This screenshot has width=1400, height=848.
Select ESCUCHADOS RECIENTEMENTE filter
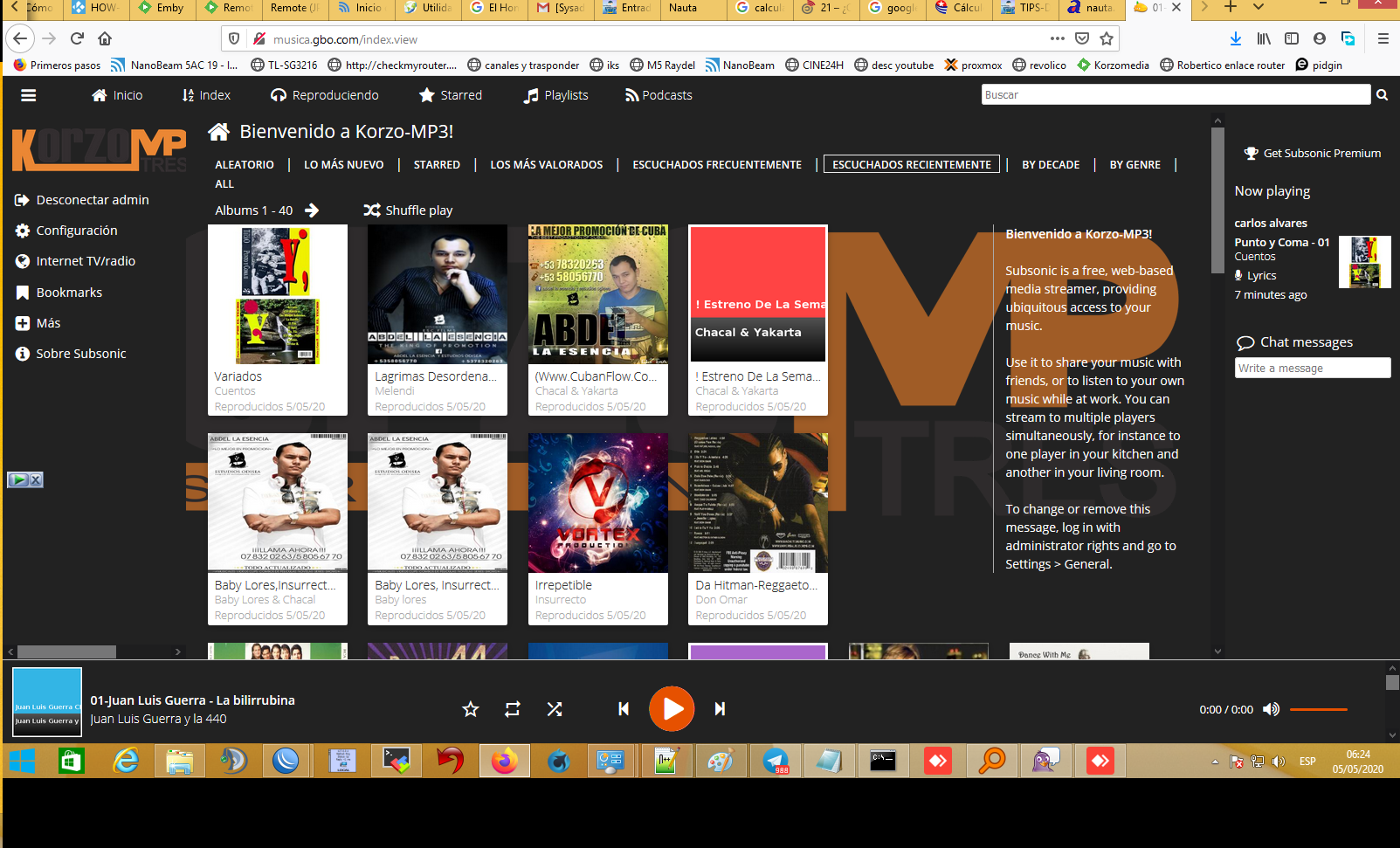pyautogui.click(x=912, y=164)
